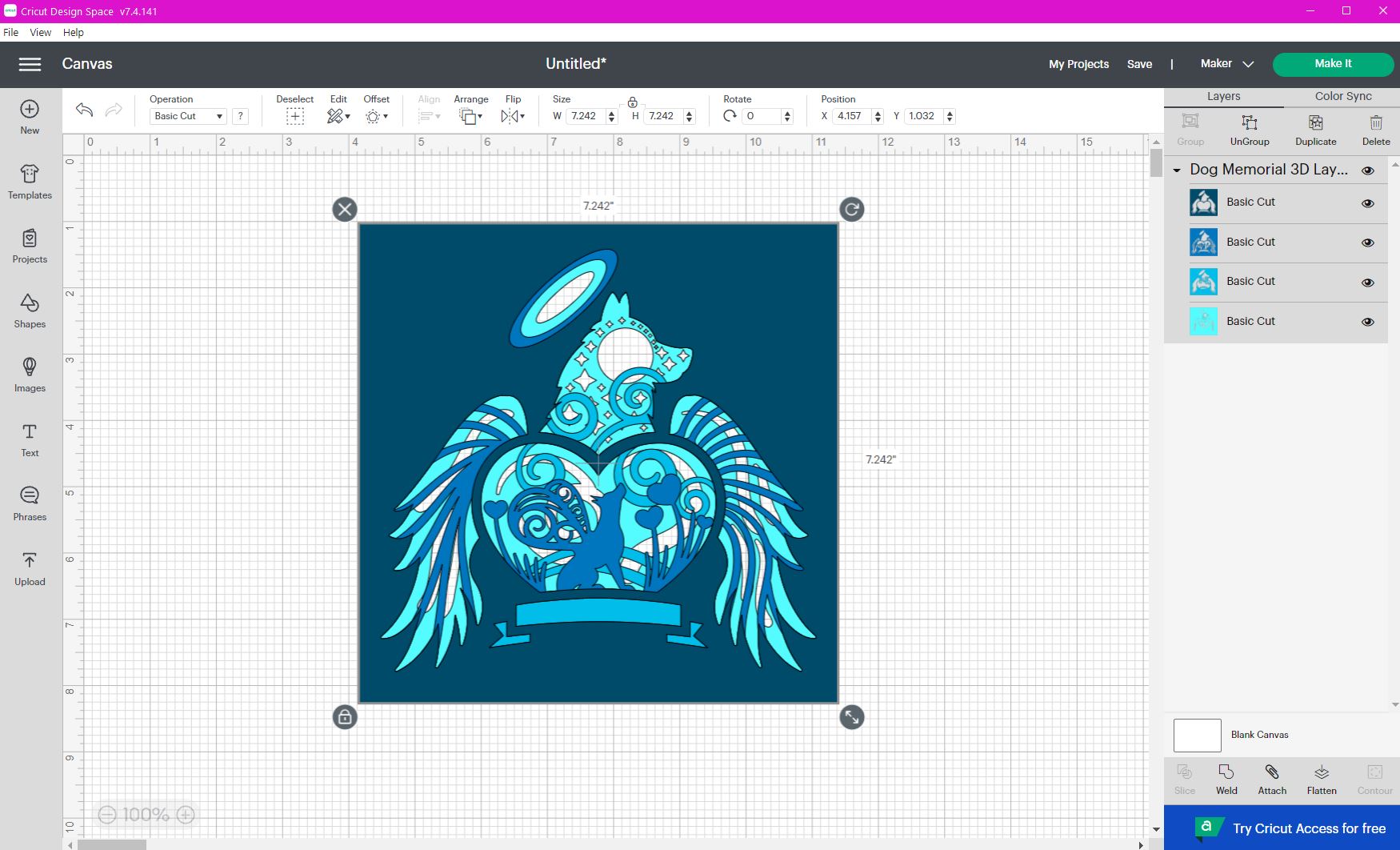Toggle the size aspect ratio lock

tap(632, 102)
